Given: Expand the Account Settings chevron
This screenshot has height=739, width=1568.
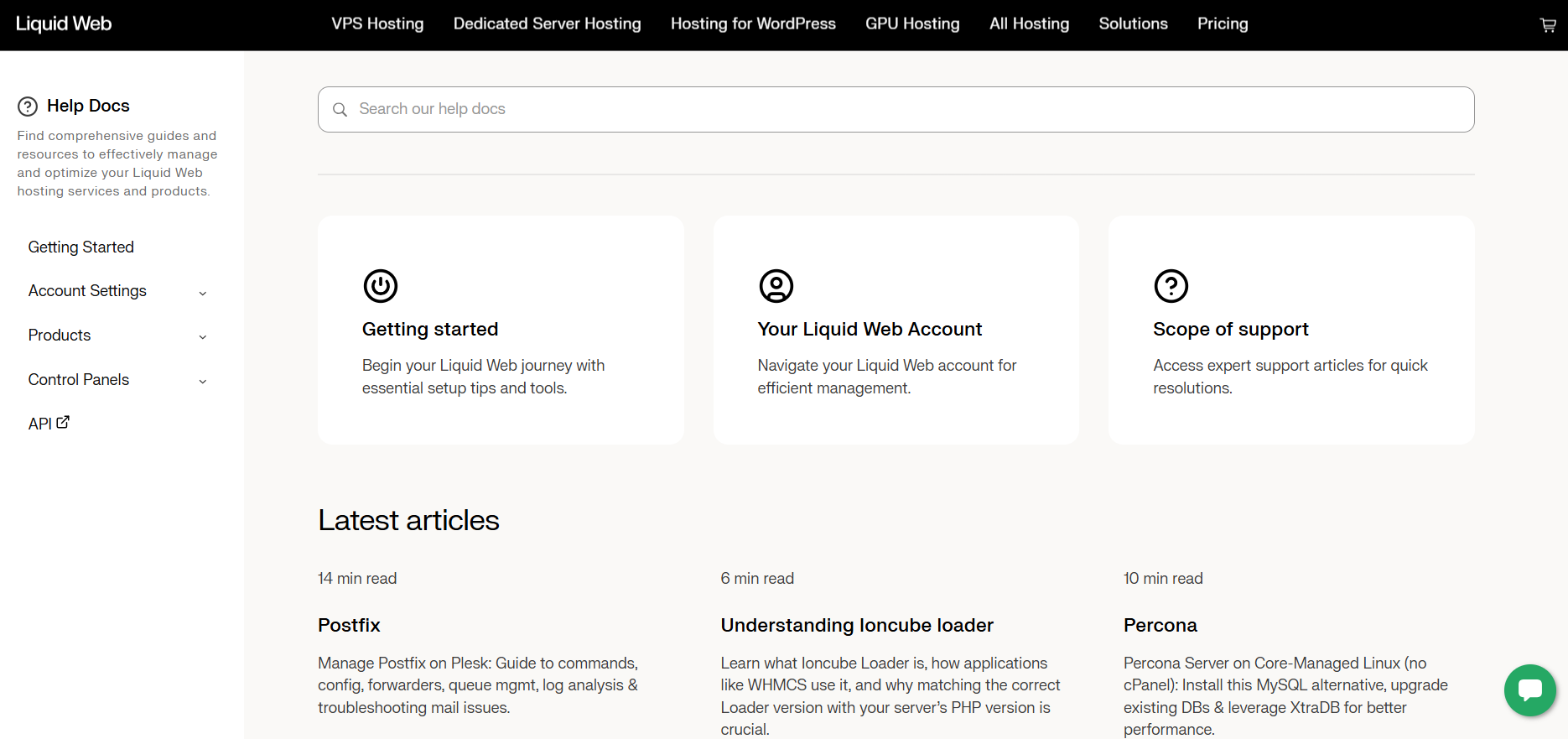Looking at the screenshot, I should pos(202,293).
